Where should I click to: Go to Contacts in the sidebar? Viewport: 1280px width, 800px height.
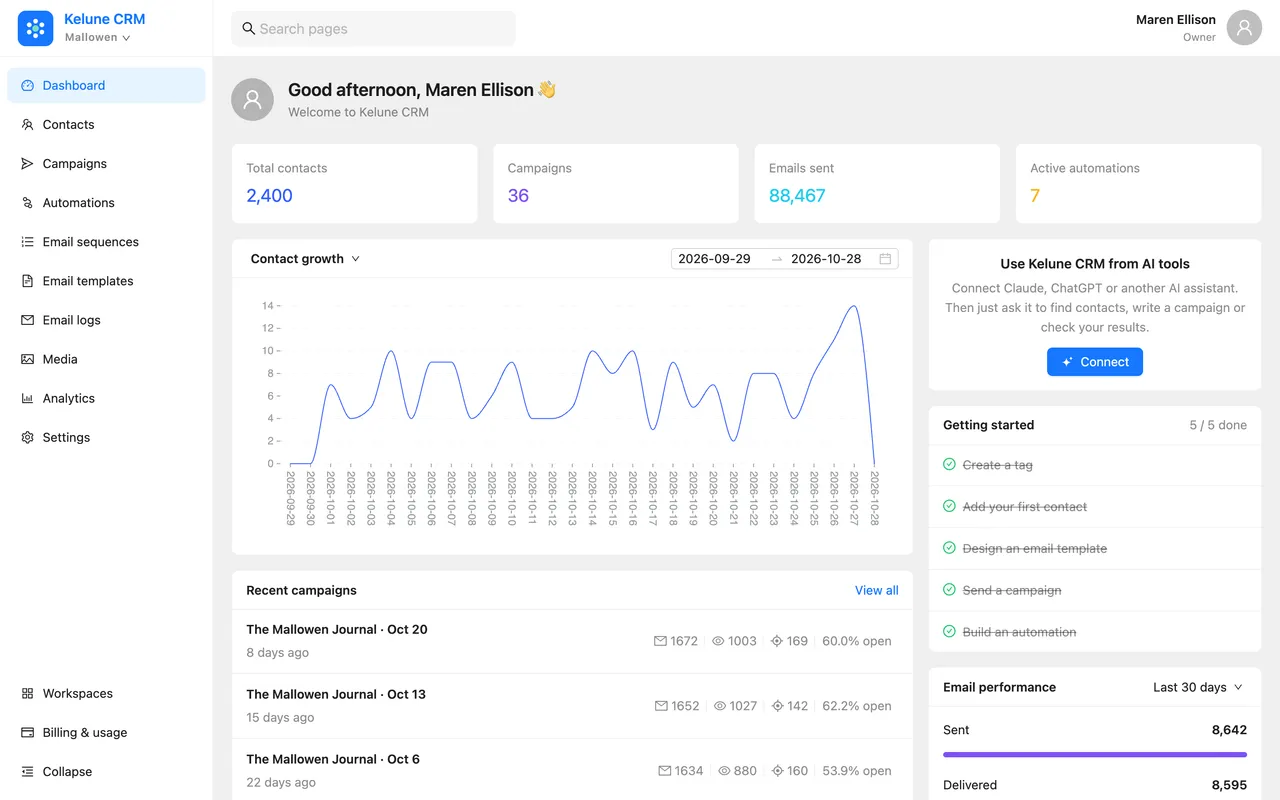(x=106, y=125)
